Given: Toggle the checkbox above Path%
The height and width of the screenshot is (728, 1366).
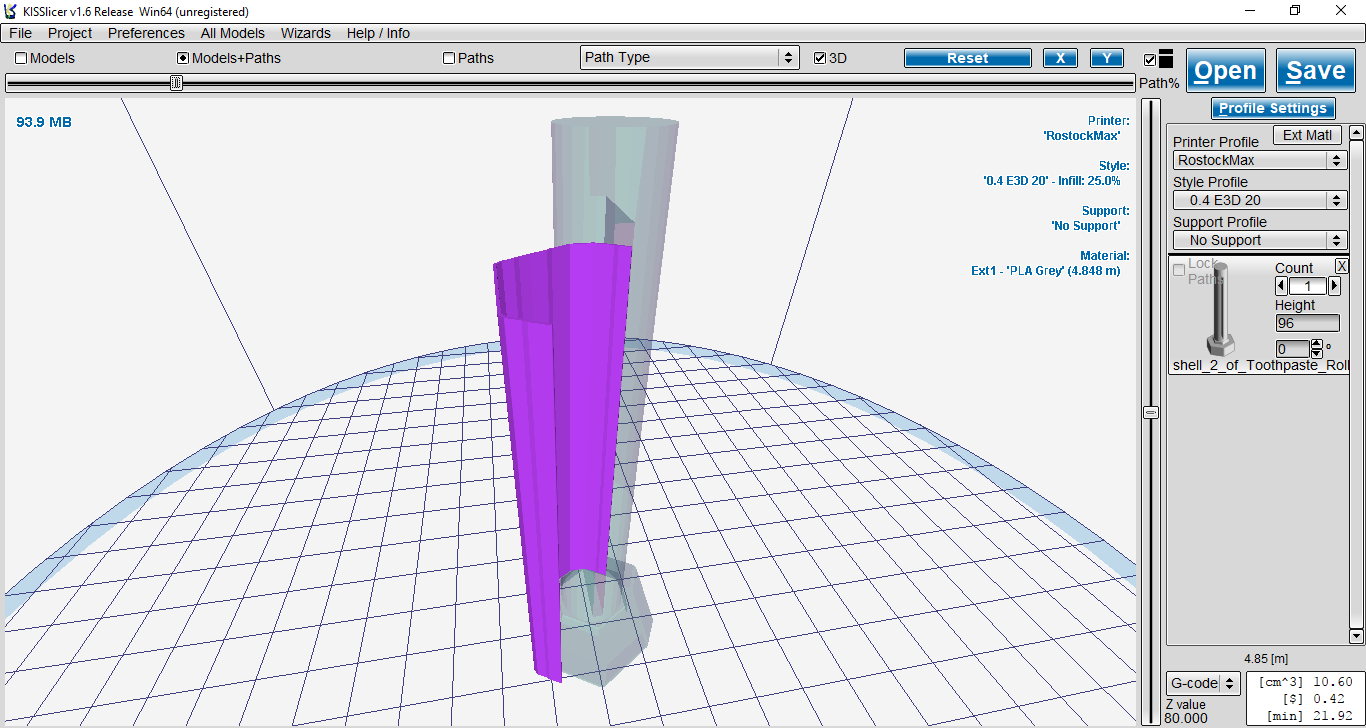Looking at the screenshot, I should point(1150,60).
